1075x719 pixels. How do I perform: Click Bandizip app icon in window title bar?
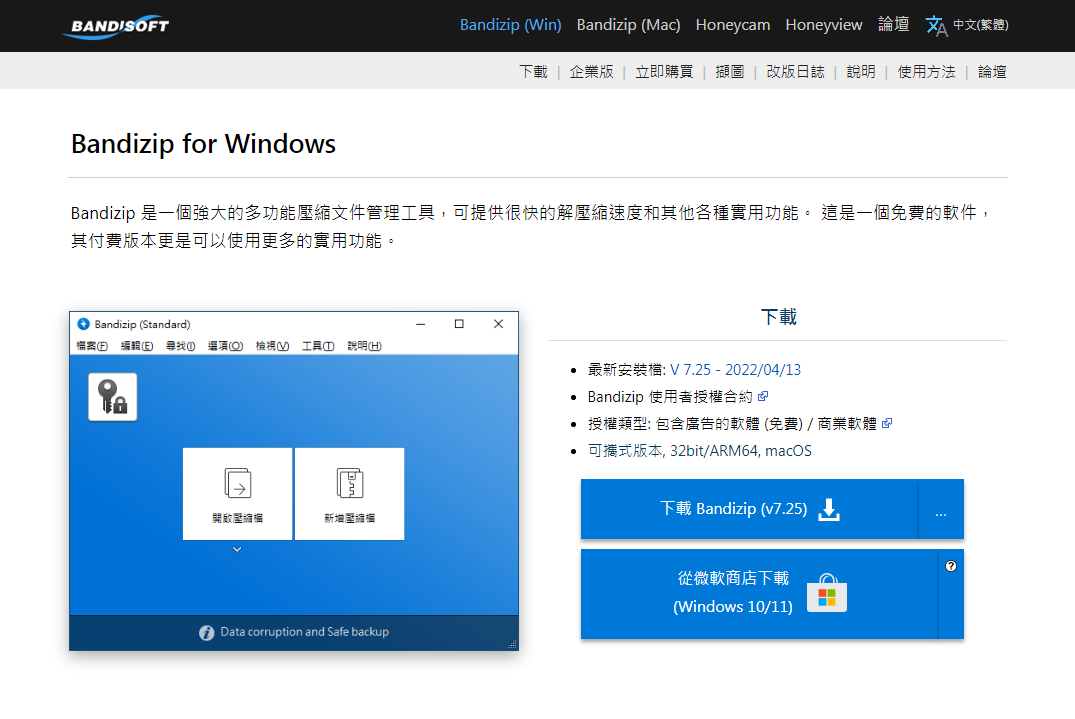tap(84, 324)
